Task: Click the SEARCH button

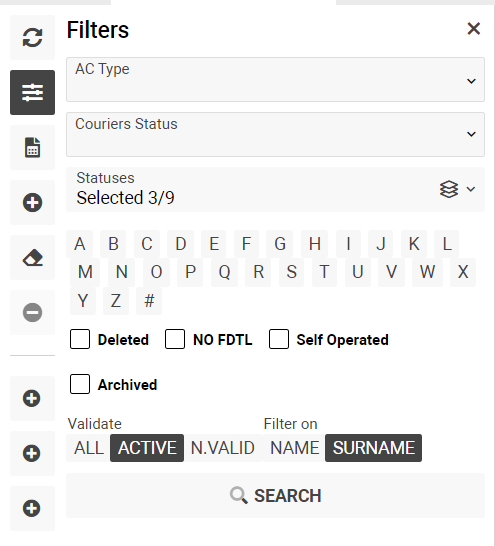Action: click(275, 496)
